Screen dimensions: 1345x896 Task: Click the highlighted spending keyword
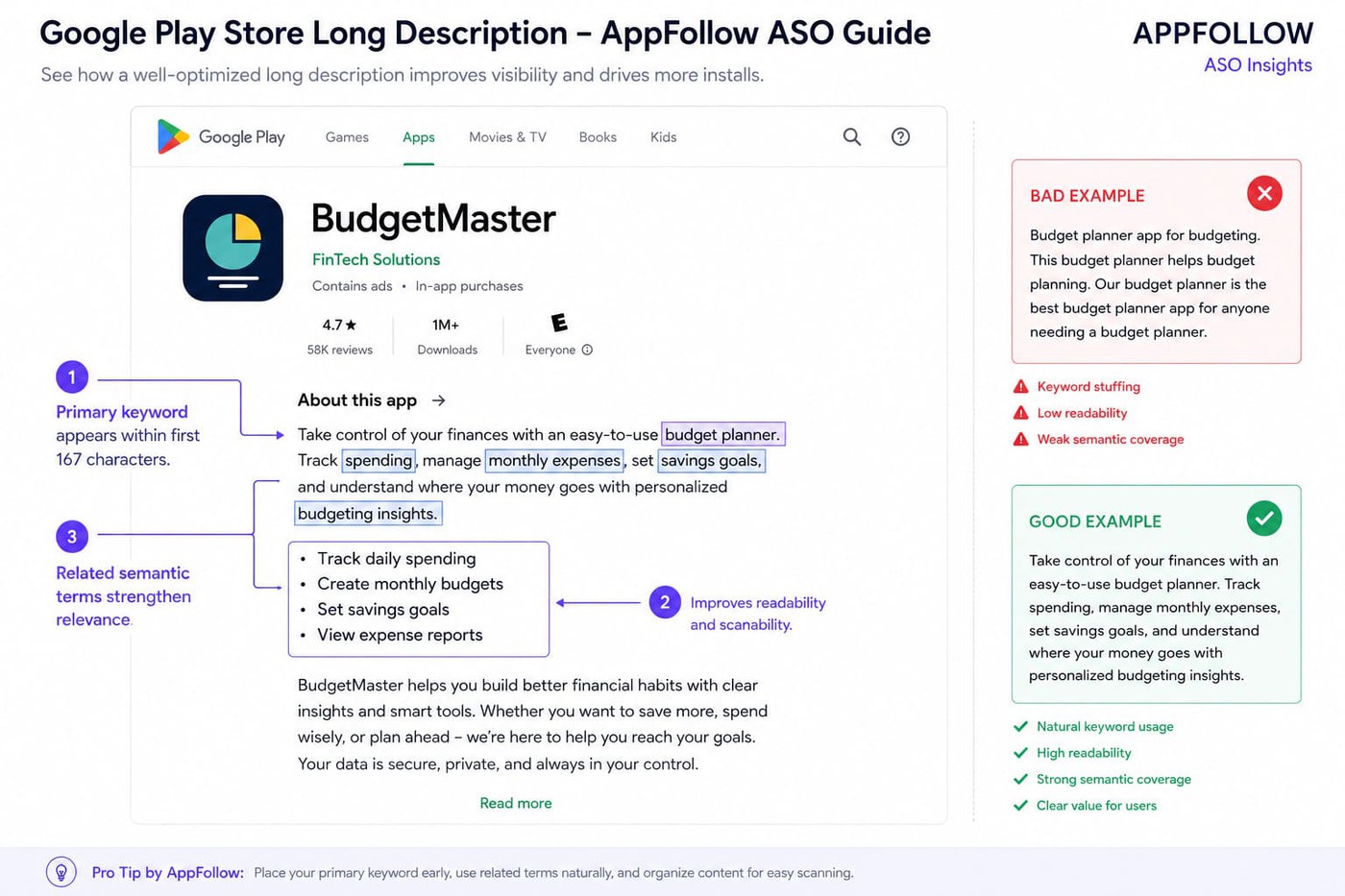(379, 460)
